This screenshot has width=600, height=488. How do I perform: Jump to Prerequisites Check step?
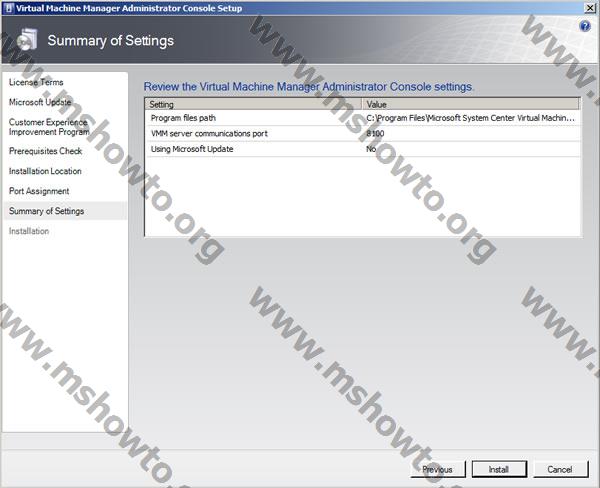coord(46,151)
